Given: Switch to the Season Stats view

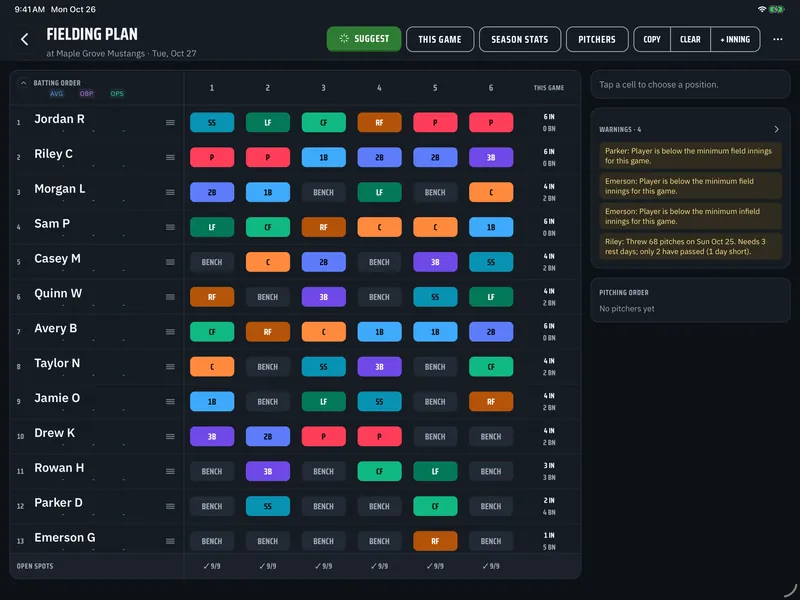Looking at the screenshot, I should pyautogui.click(x=520, y=39).
